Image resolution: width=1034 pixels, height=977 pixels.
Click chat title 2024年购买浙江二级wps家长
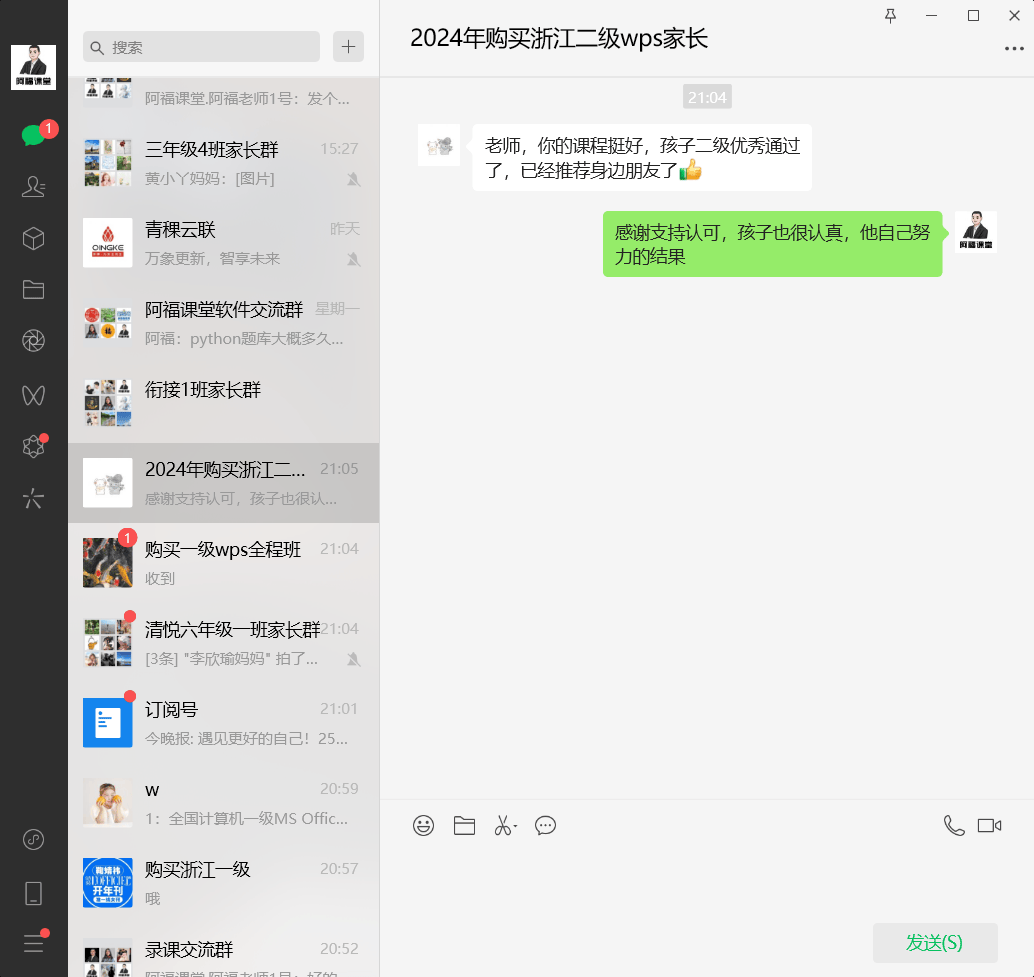pos(559,38)
